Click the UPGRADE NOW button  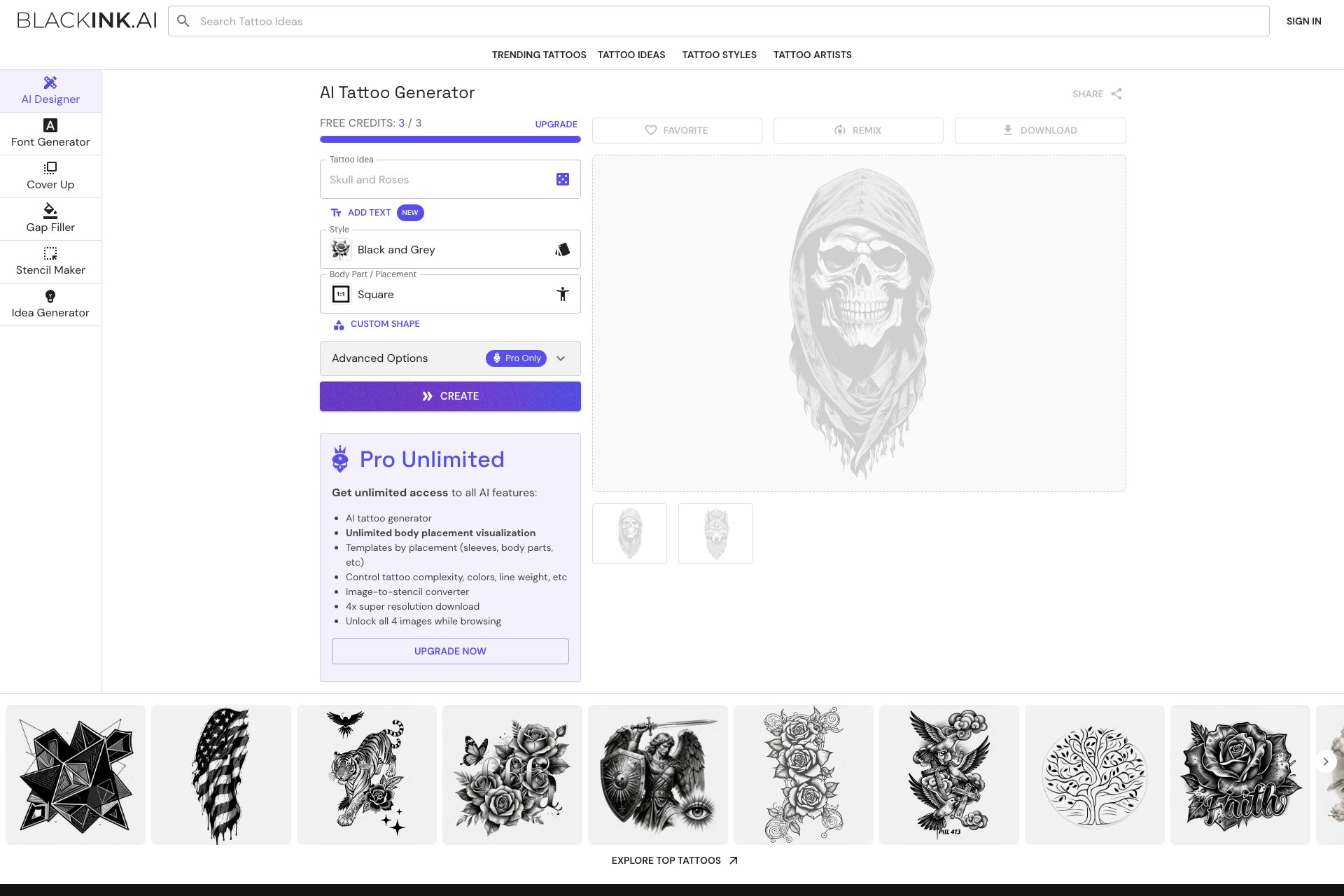point(450,651)
